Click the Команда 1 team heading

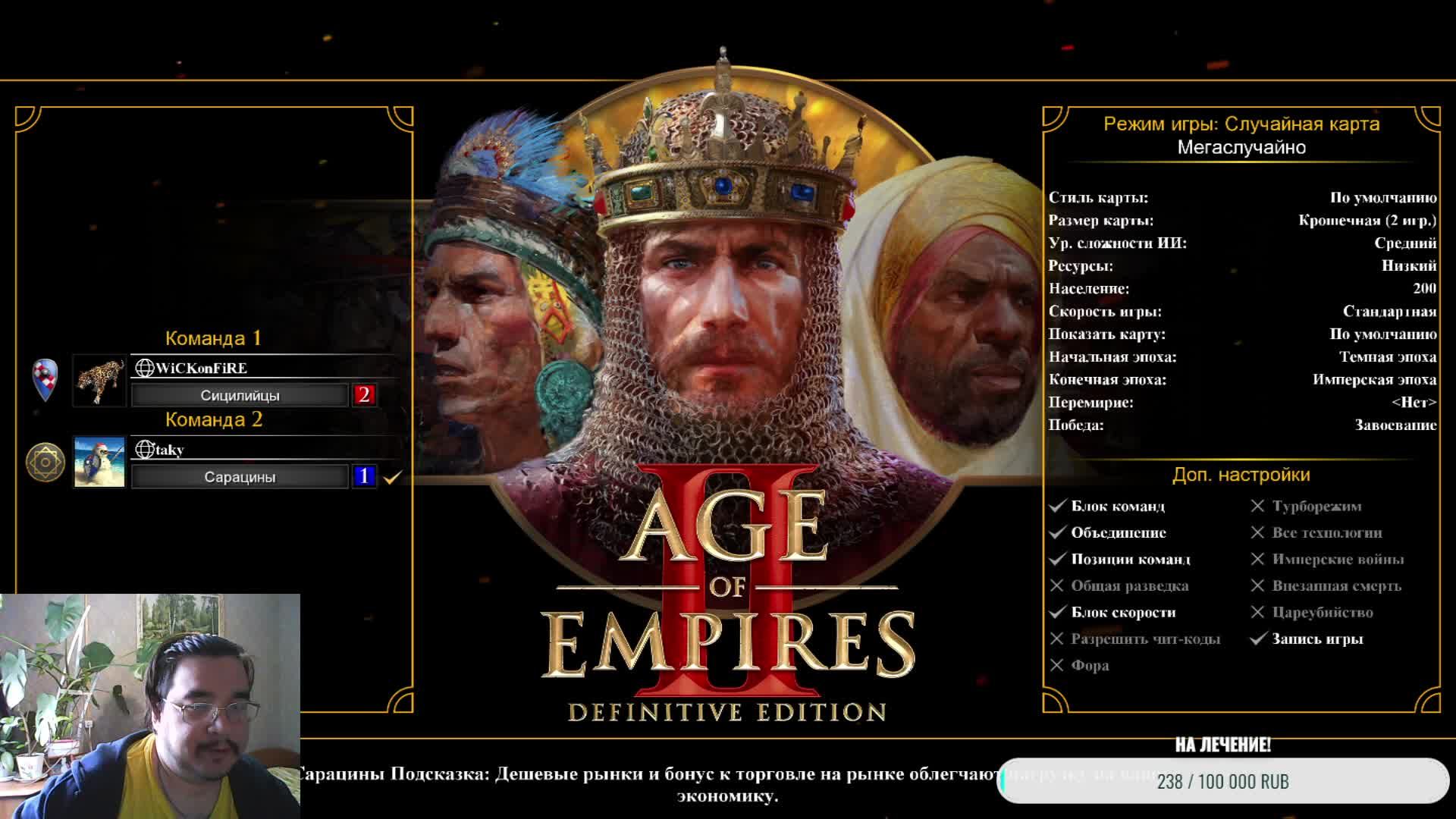click(x=213, y=338)
